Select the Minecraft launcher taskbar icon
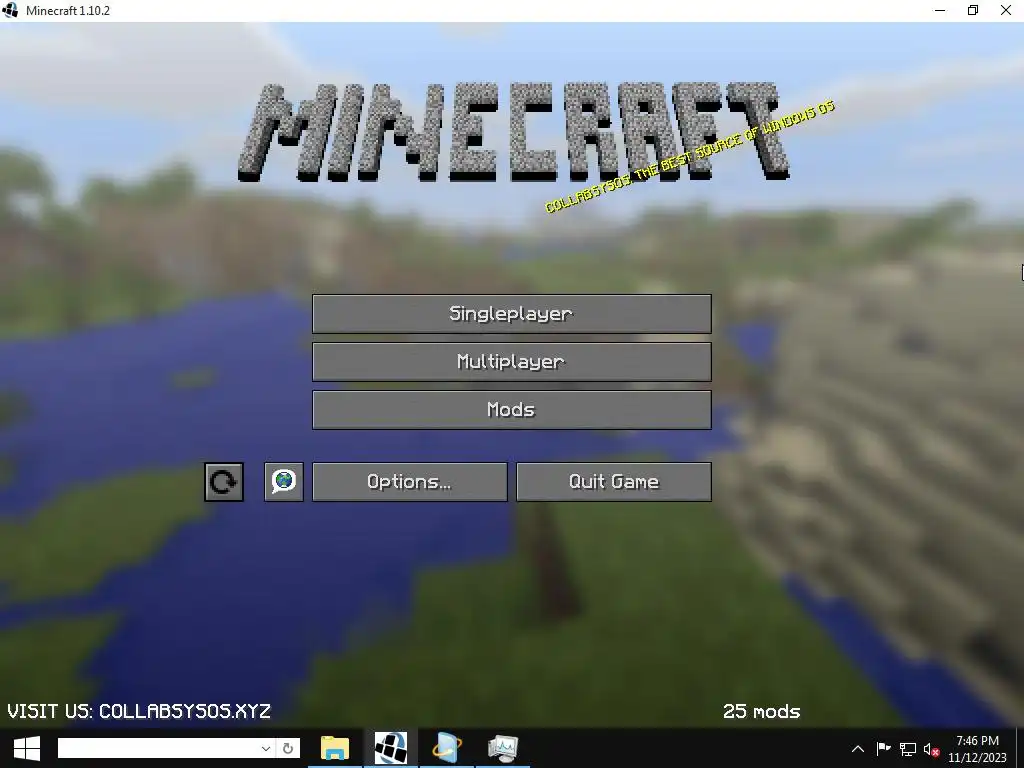Viewport: 1024px width, 768px height. coord(391,748)
